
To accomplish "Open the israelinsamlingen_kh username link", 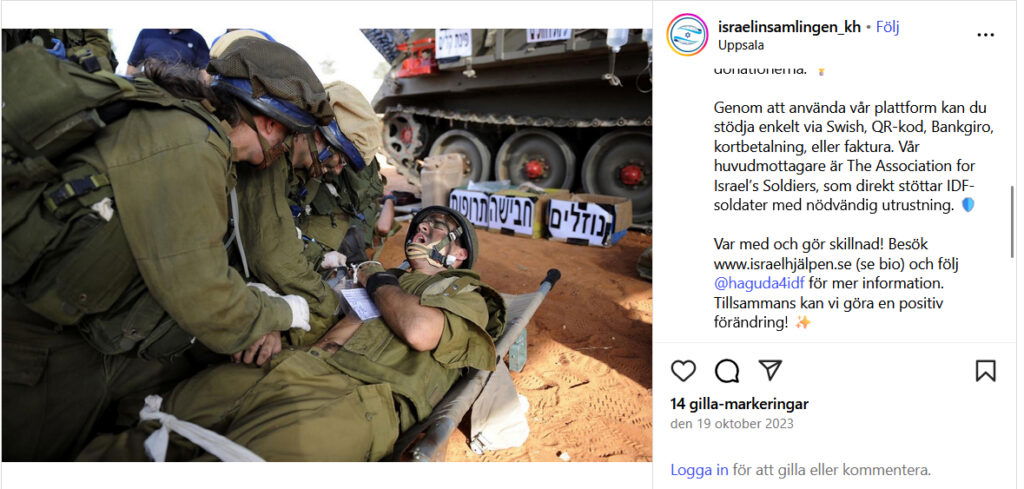I will [x=789, y=27].
